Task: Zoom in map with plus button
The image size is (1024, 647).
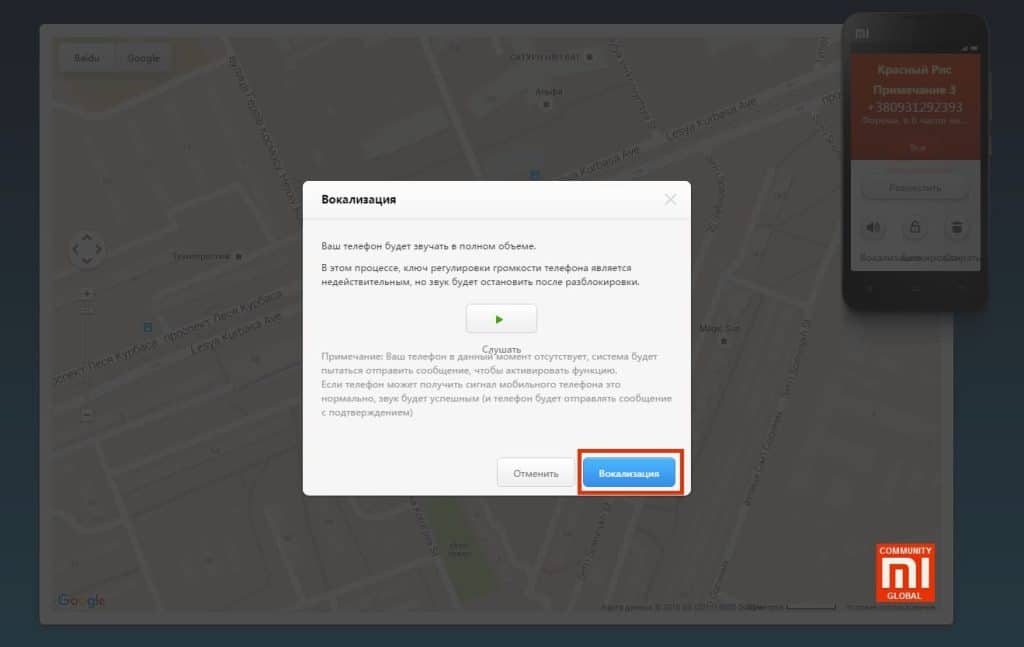Action: click(x=87, y=294)
